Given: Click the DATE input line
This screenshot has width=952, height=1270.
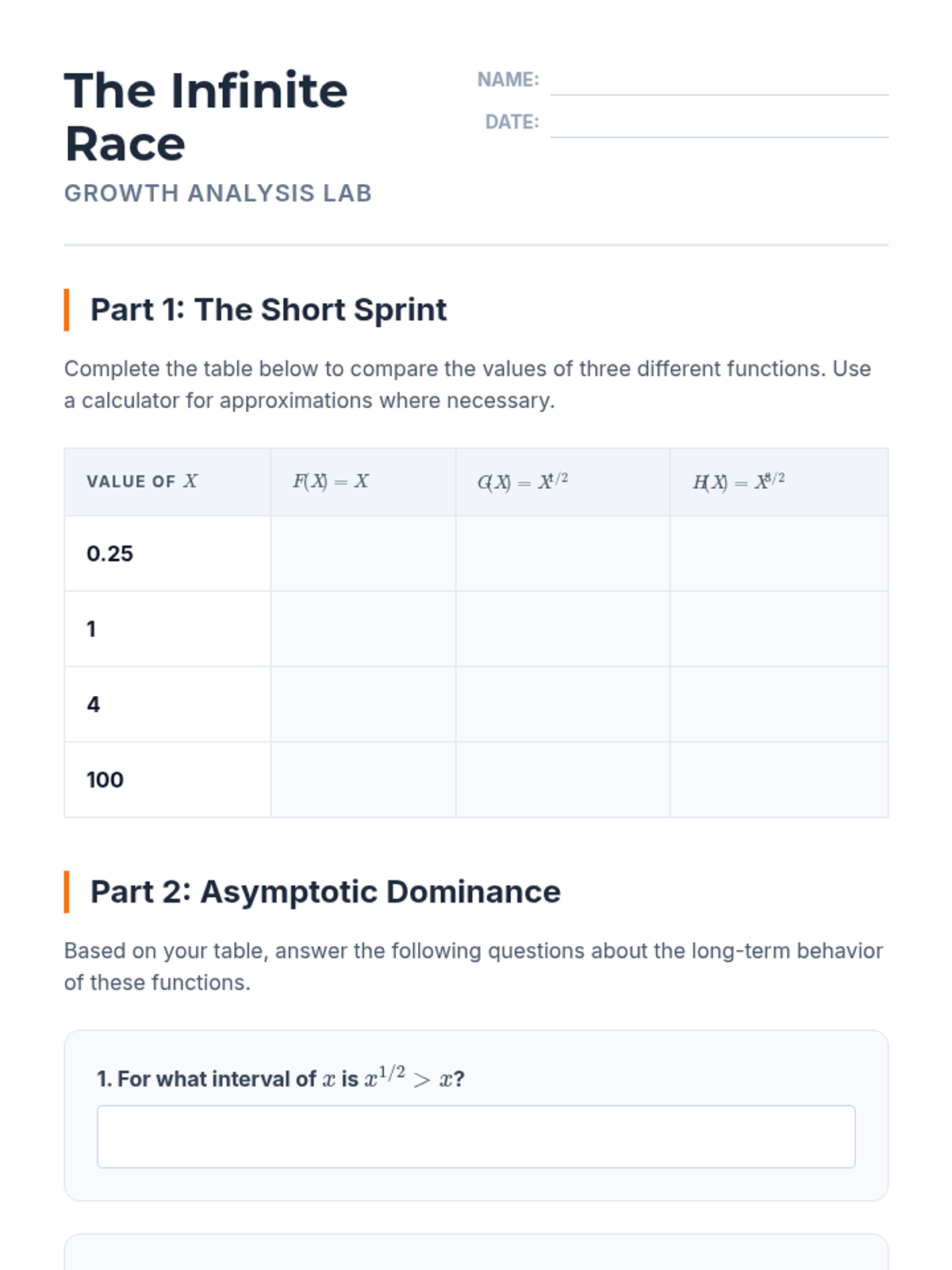Looking at the screenshot, I should [x=719, y=124].
